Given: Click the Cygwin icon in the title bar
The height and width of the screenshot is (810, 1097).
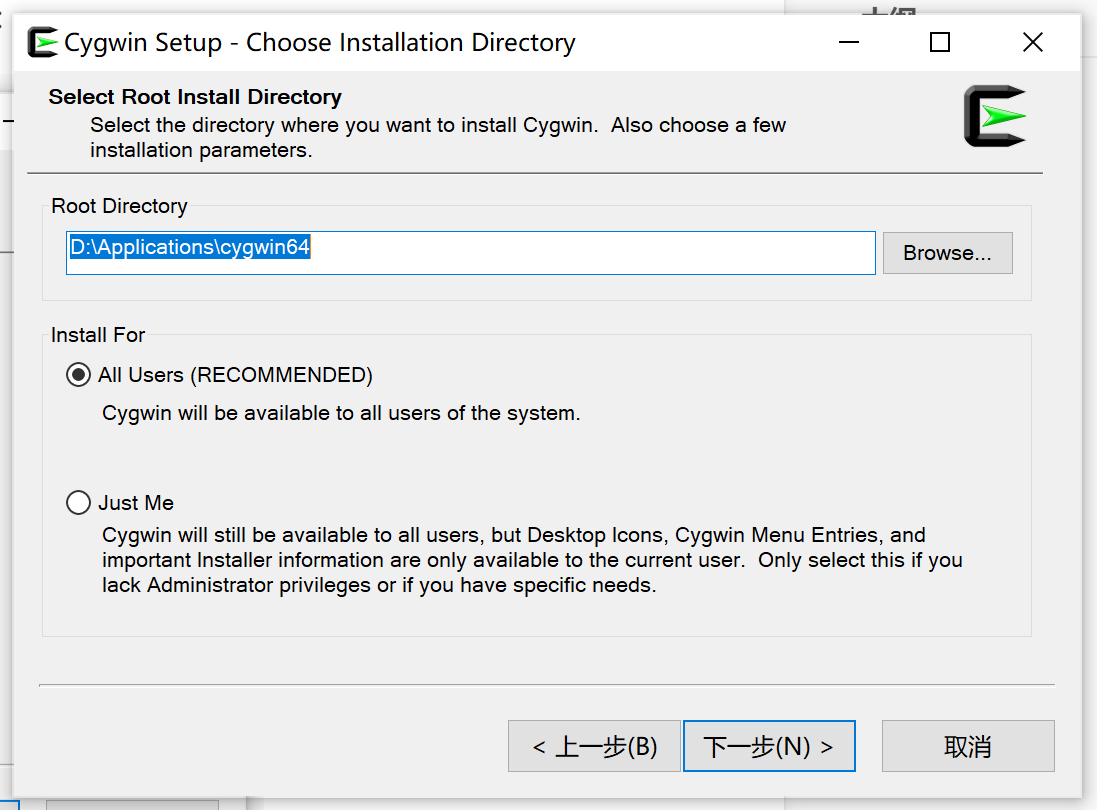Looking at the screenshot, I should point(43,43).
